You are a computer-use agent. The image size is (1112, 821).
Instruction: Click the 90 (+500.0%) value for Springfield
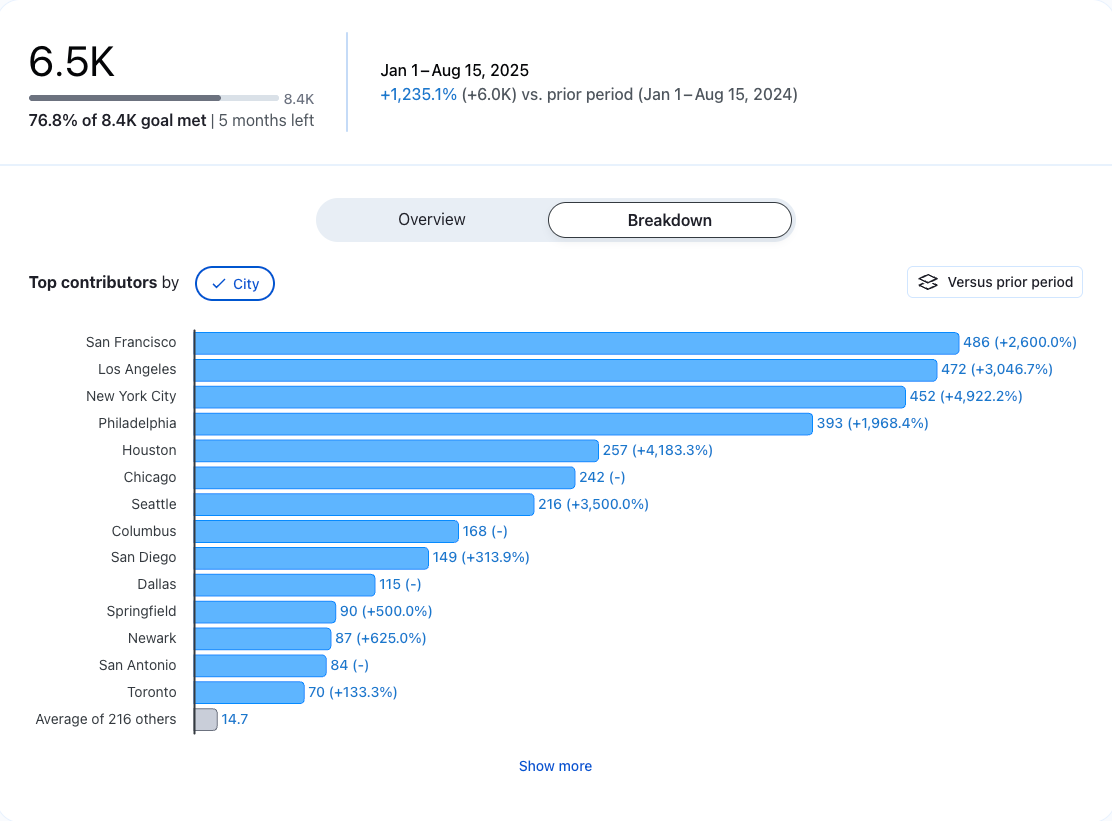click(x=386, y=611)
